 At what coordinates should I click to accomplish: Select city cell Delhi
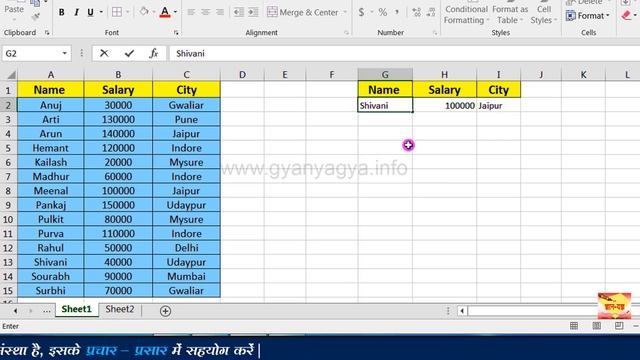186,248
